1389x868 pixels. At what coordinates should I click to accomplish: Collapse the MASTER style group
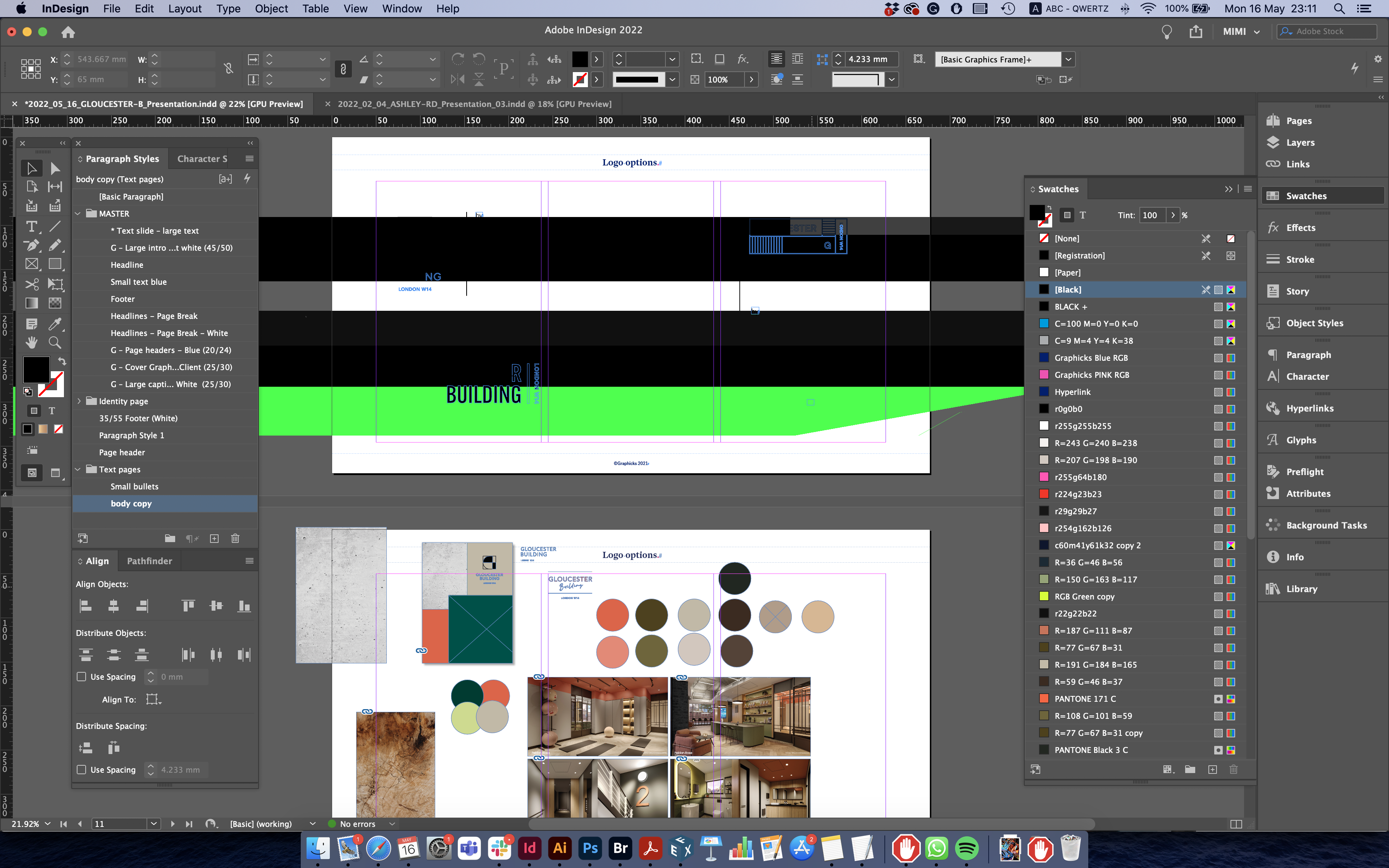tap(78, 214)
